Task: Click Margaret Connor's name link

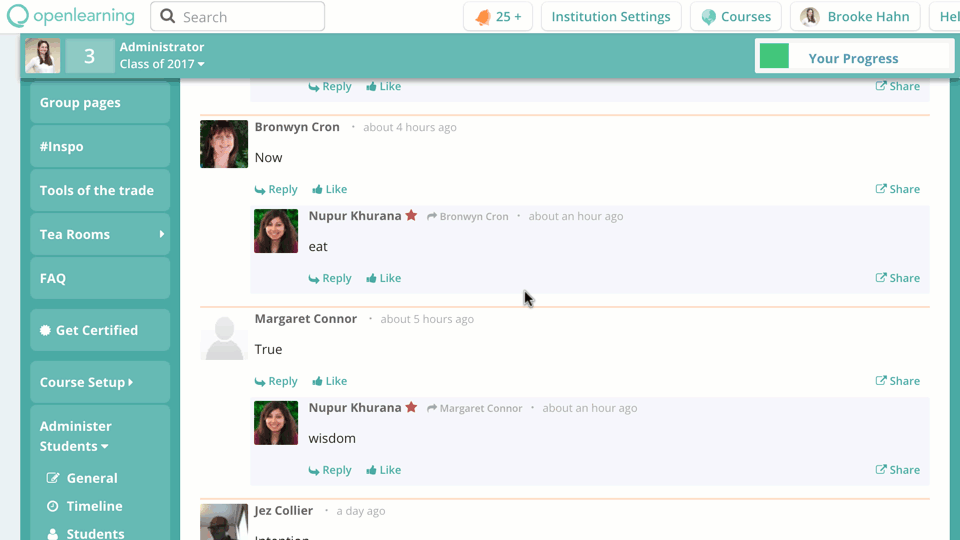Action: (306, 318)
